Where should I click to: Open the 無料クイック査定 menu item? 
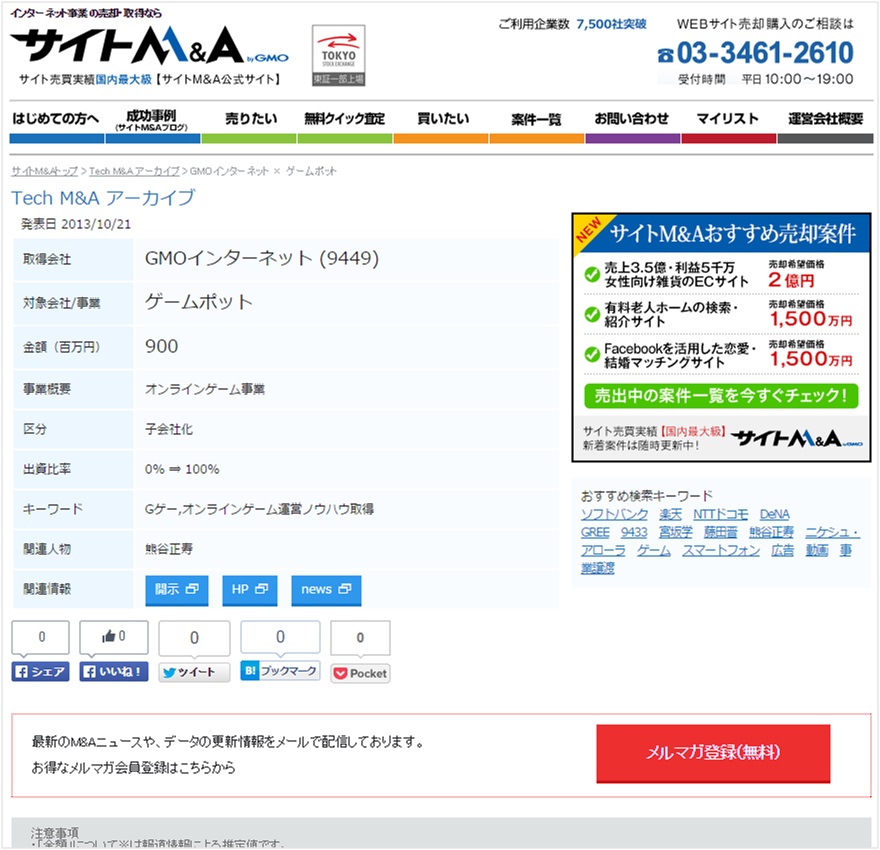(345, 123)
